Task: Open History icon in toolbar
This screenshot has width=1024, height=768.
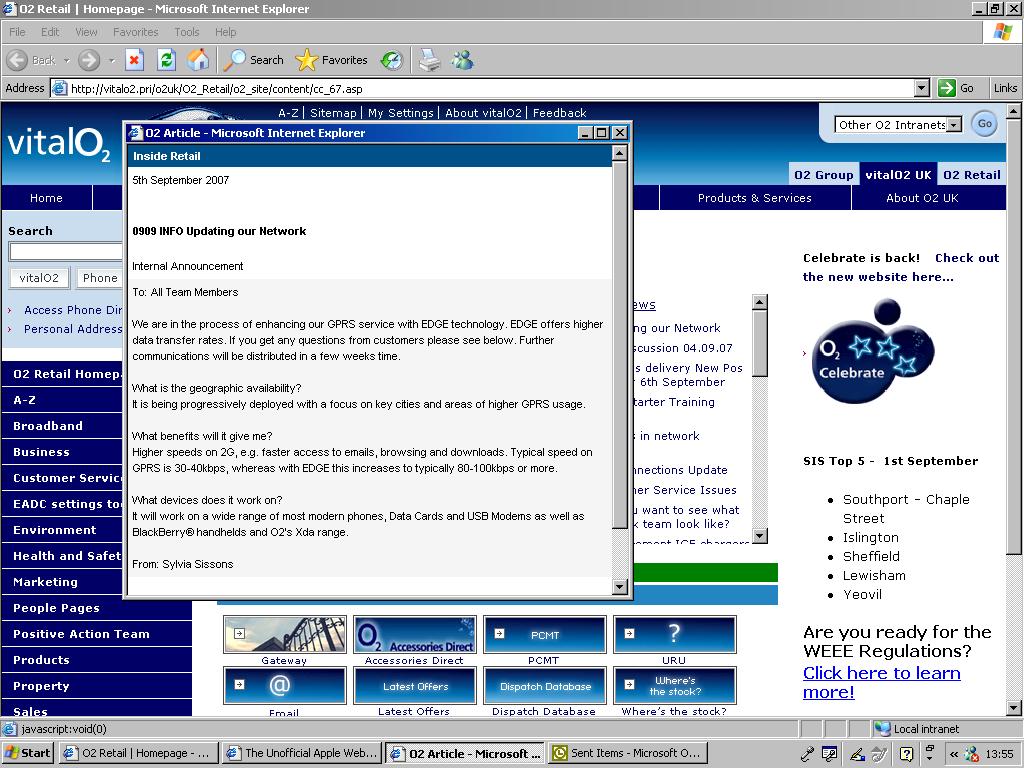Action: click(392, 60)
